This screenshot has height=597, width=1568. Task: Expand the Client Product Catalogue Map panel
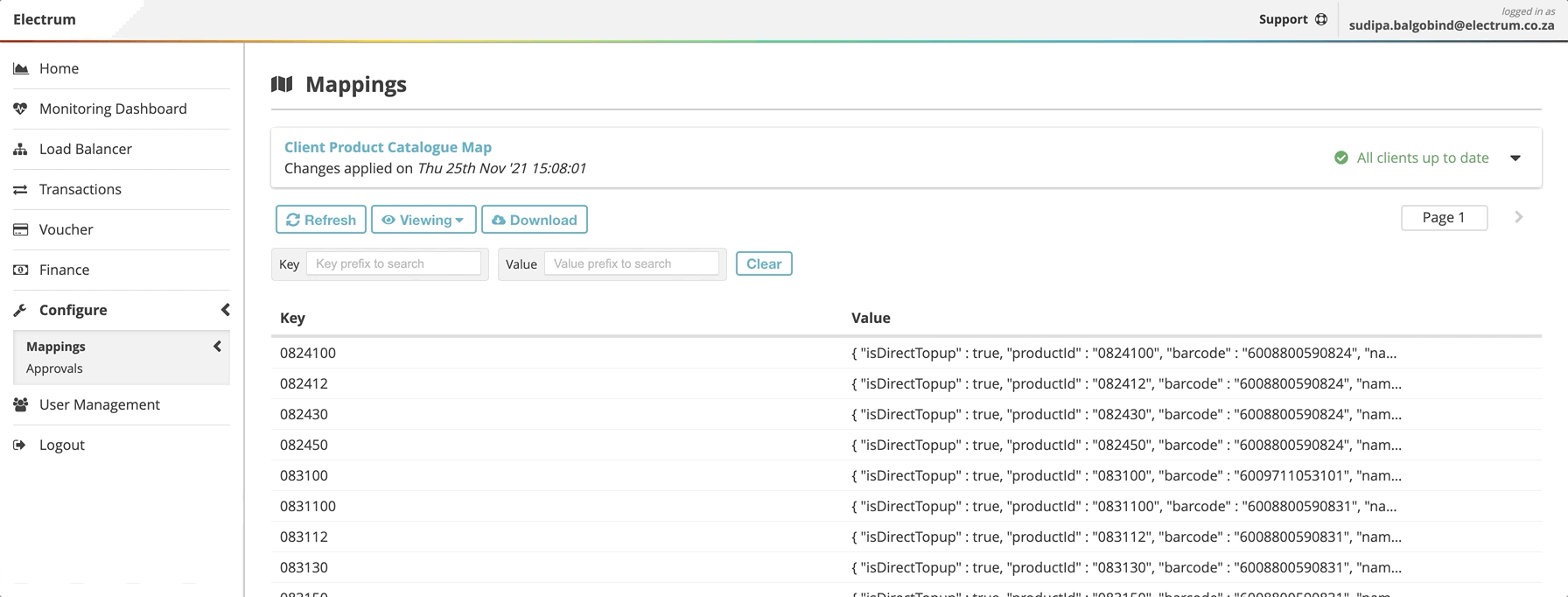[1515, 158]
